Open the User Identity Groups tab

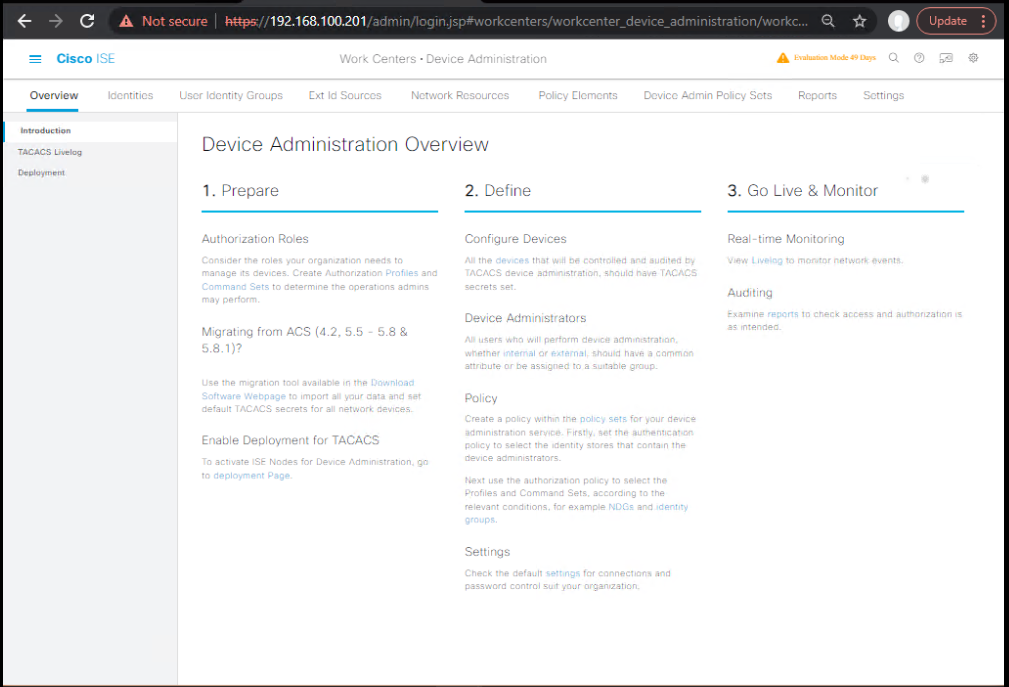[231, 95]
